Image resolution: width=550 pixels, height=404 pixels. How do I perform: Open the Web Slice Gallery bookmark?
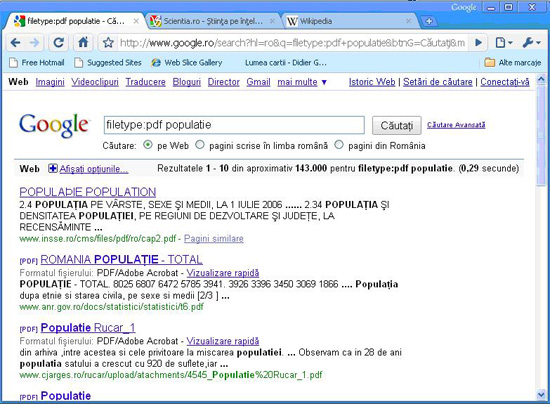coord(187,63)
